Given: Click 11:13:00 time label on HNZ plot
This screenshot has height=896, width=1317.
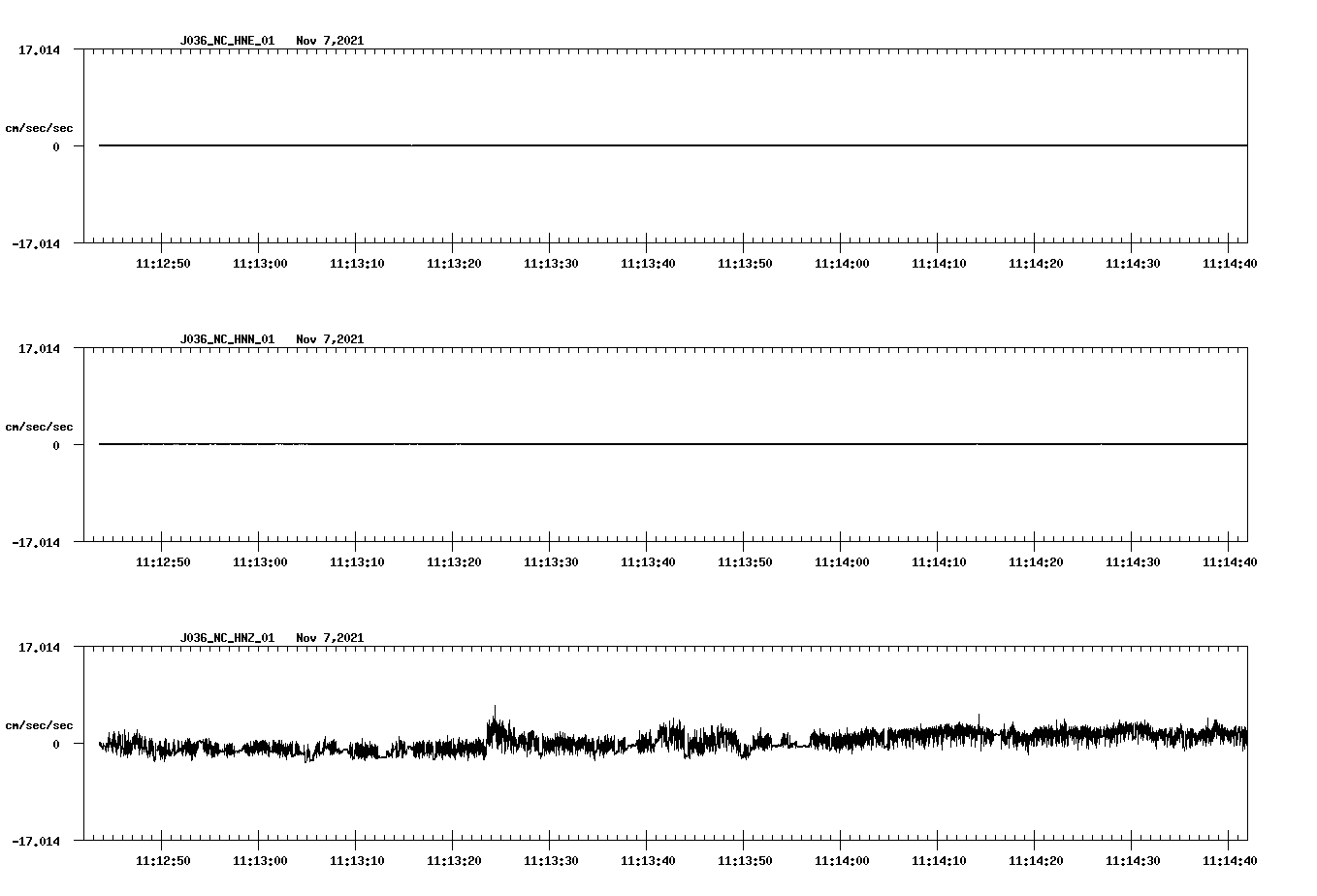Looking at the screenshot, I should 260,861.
